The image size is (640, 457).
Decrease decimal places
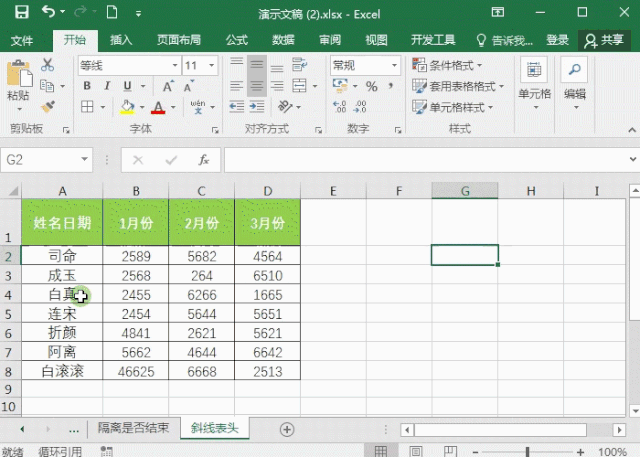pos(360,107)
